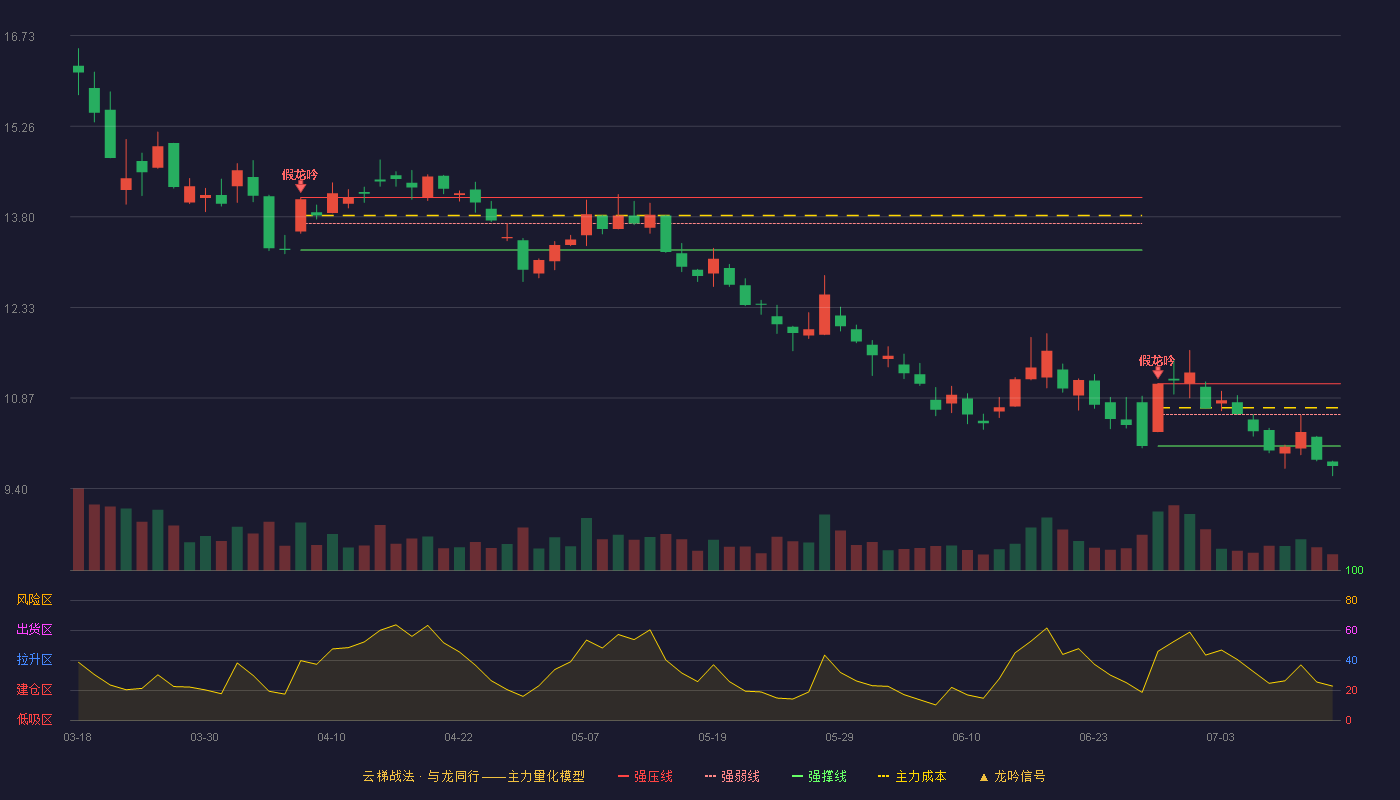Click the 16.73 price axis label
Image resolution: width=1400 pixels, height=800 pixels.
tap(19, 37)
